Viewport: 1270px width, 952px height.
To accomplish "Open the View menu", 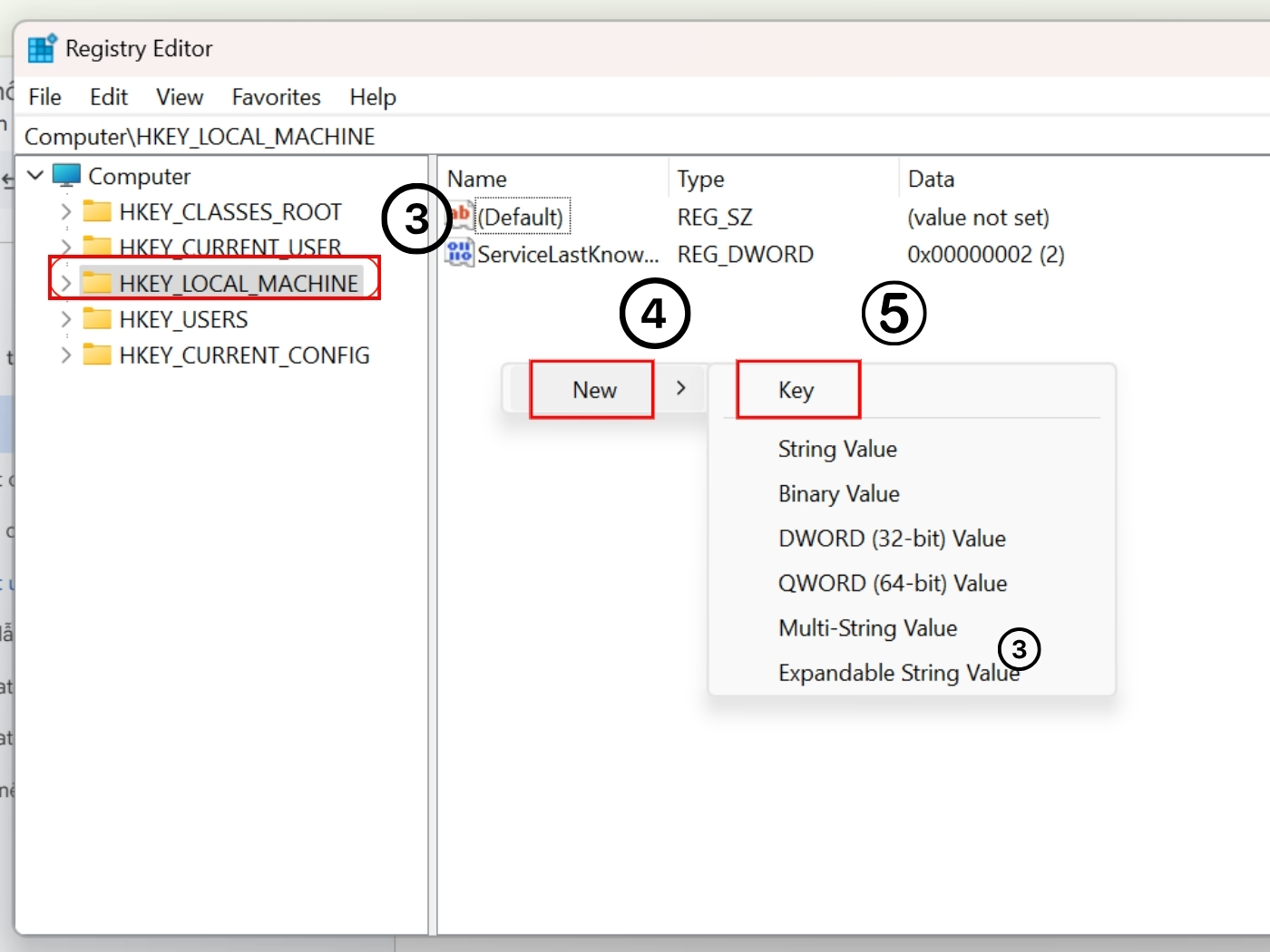I will click(180, 97).
